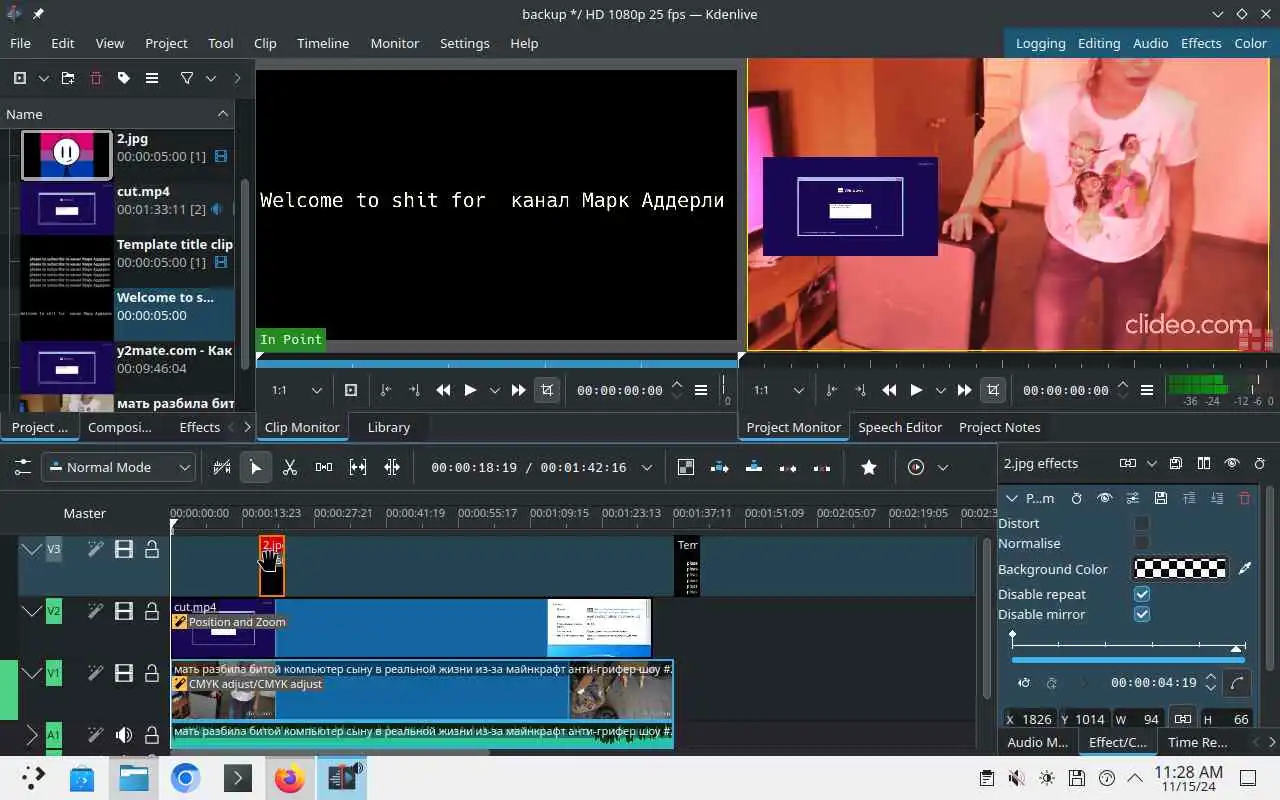The width and height of the screenshot is (1280, 800).
Task: Save the effect with floppy disk icon
Action: [1161, 498]
